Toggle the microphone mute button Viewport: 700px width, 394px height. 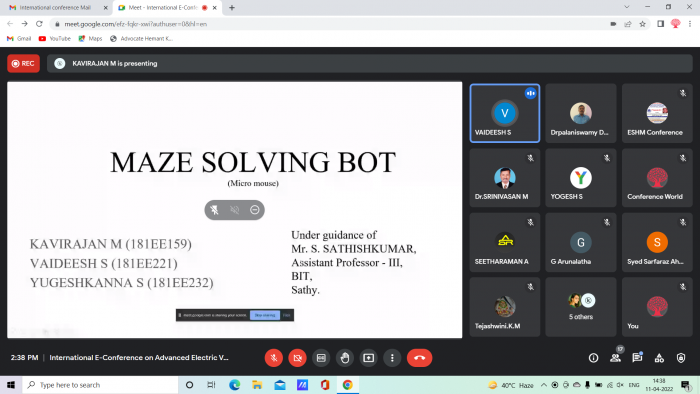274,358
